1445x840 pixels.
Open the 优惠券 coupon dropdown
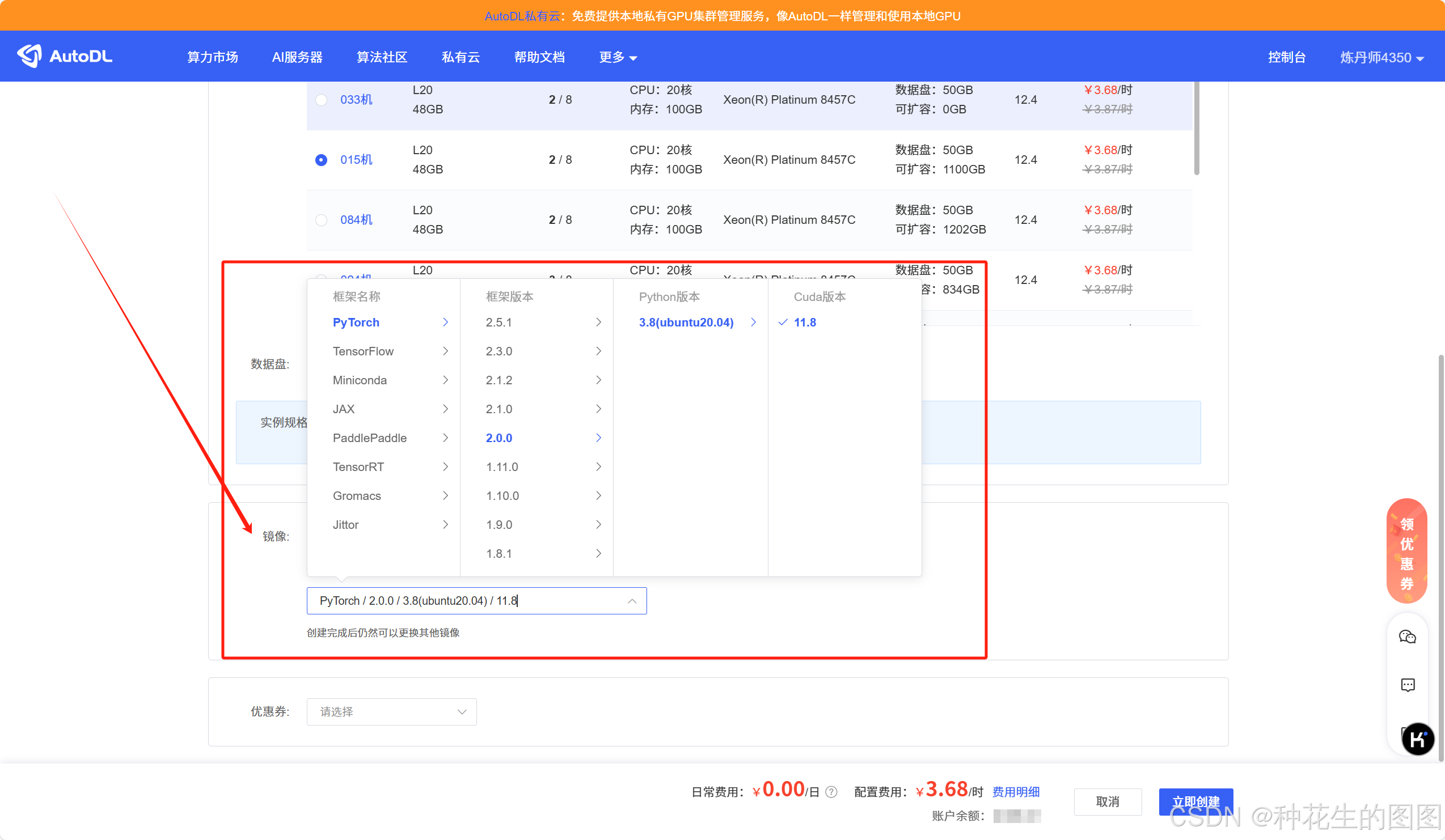pos(391,712)
